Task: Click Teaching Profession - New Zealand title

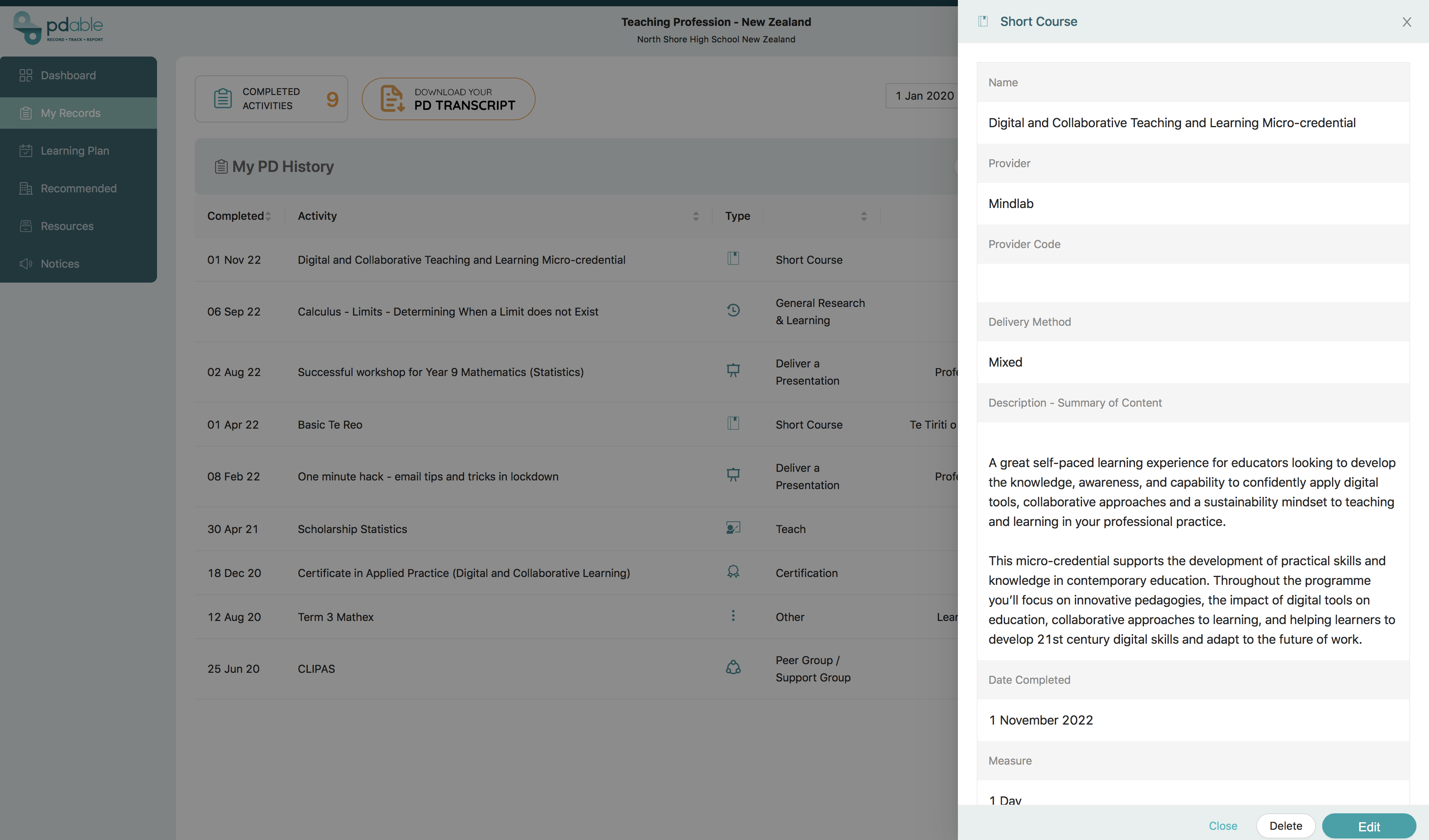Action: (716, 22)
